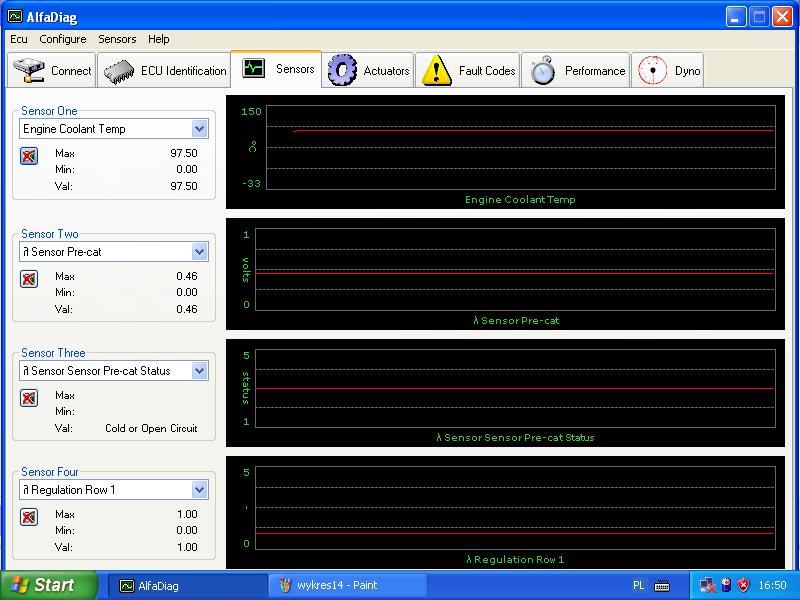Reset Sensor Two values with red X icon
This screenshot has height=600, width=800.
tap(29, 279)
